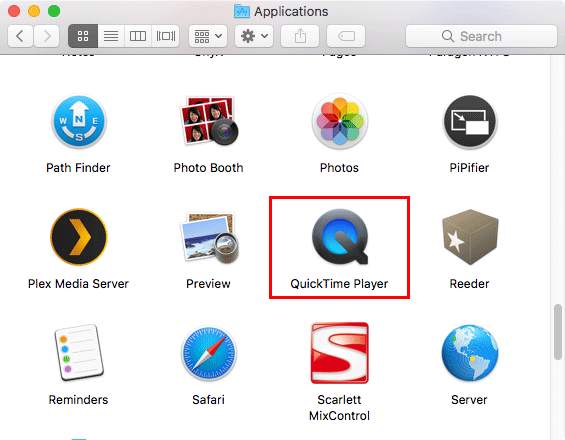
Task: Click the "Photos" label text
Action: tap(339, 168)
